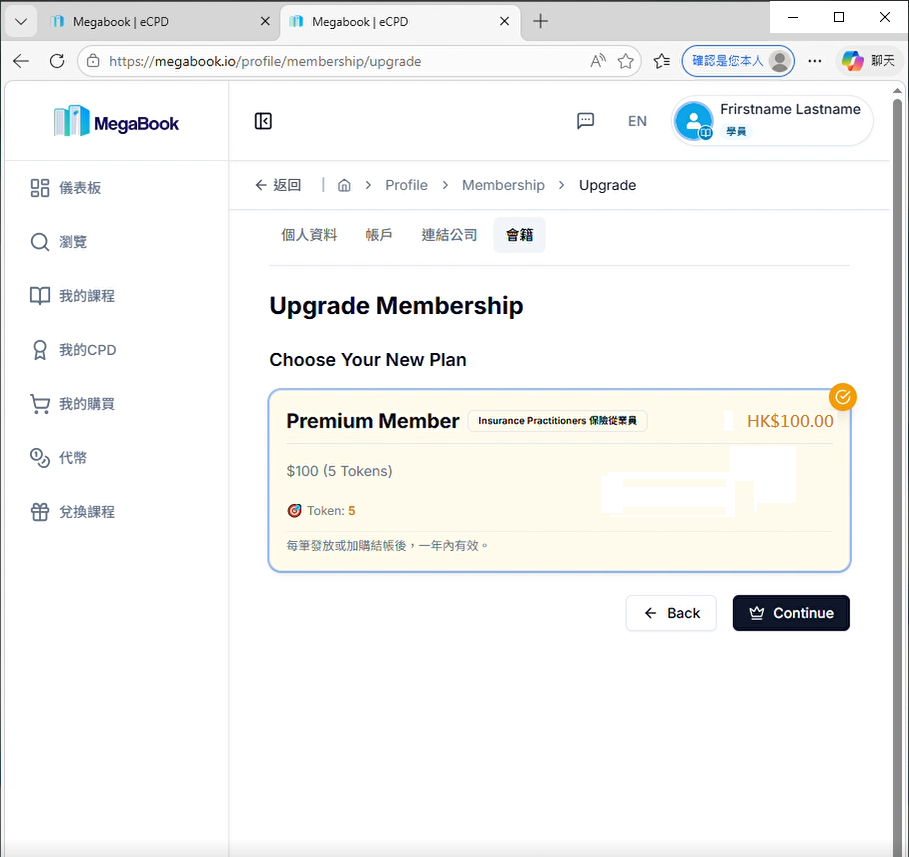Open Copilot 聊天 button
909x857 pixels.
pyautogui.click(x=868, y=61)
